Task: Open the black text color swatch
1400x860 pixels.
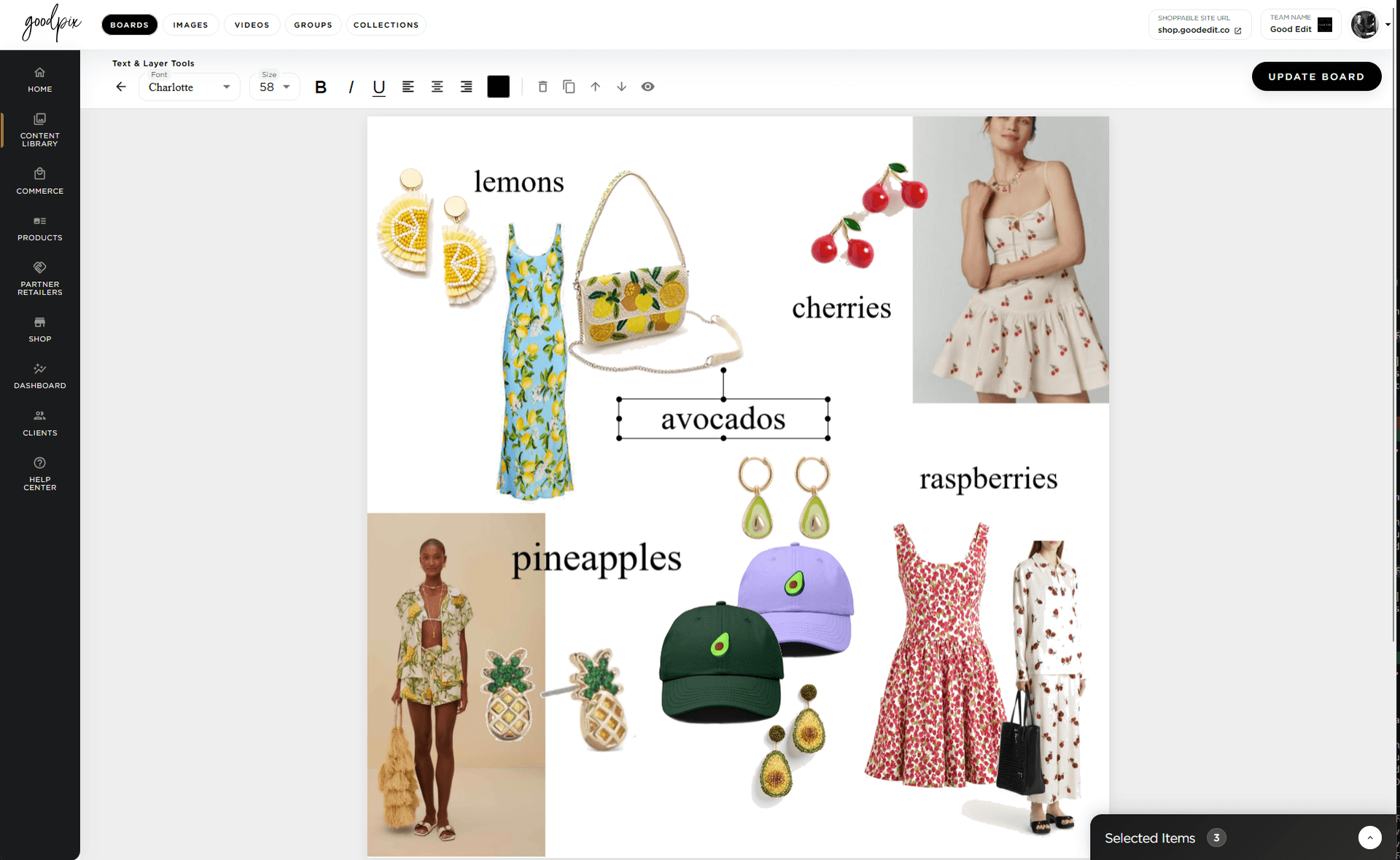Action: click(498, 87)
